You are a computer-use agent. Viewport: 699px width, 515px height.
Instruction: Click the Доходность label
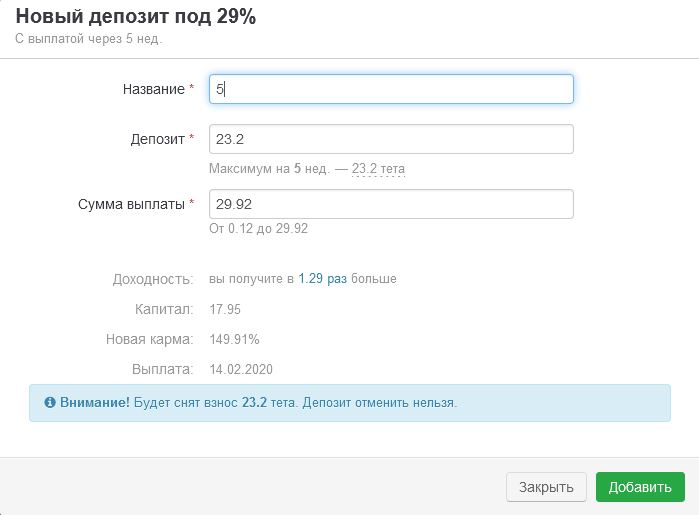click(151, 279)
